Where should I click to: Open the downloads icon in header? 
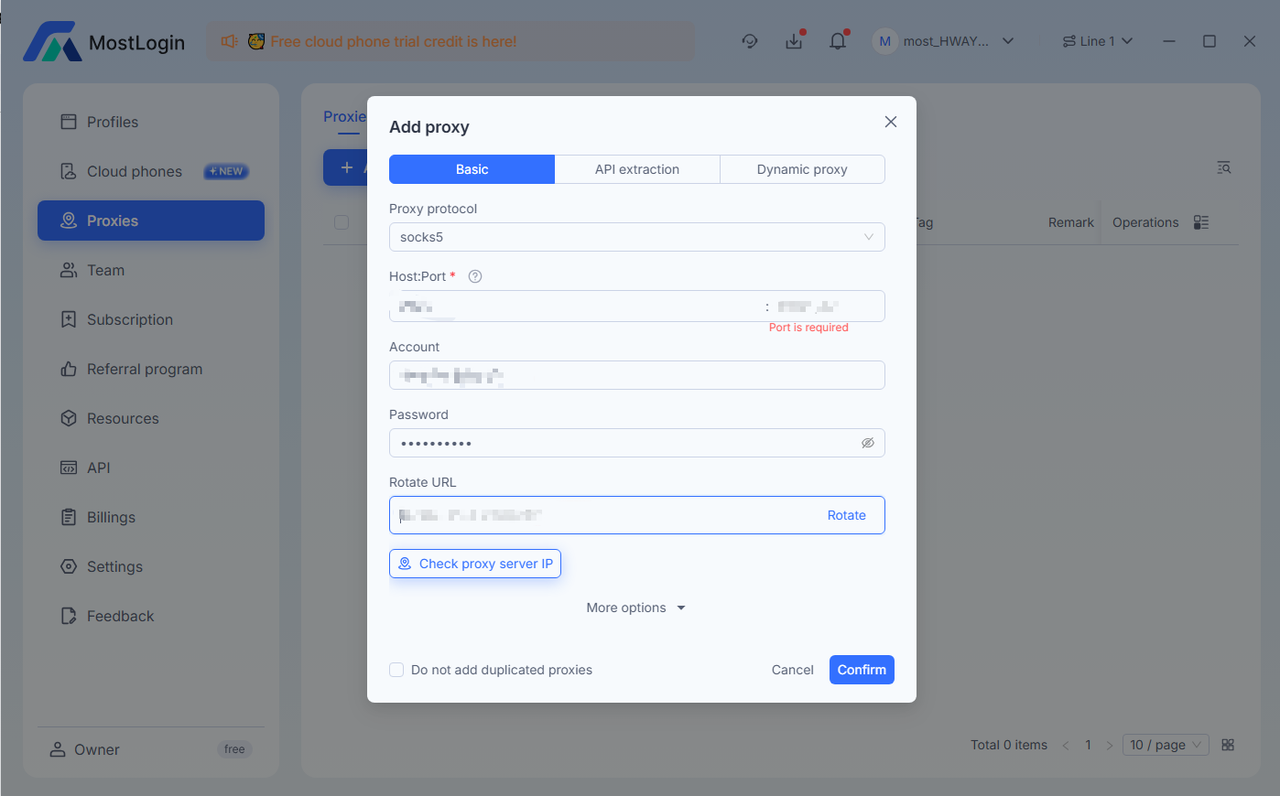pyautogui.click(x=794, y=42)
